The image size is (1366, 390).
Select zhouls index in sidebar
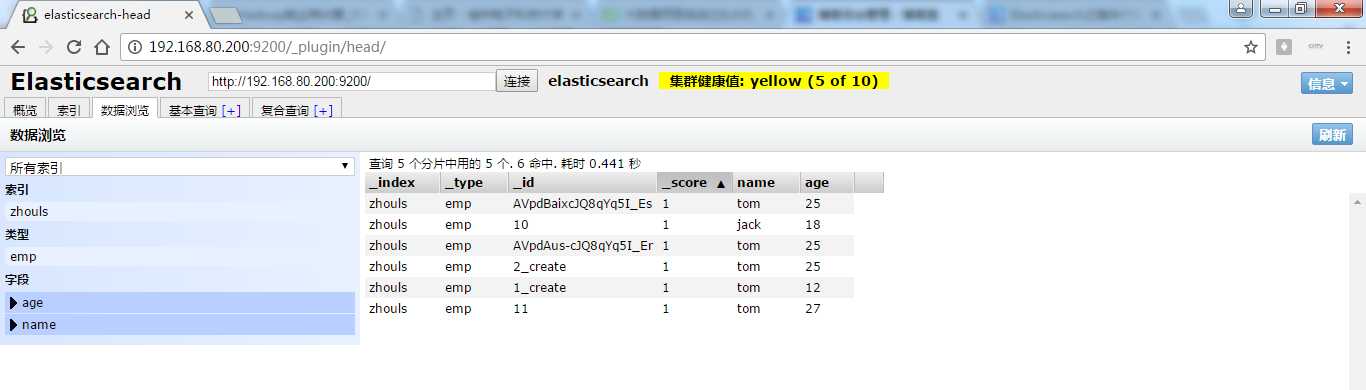coord(180,211)
